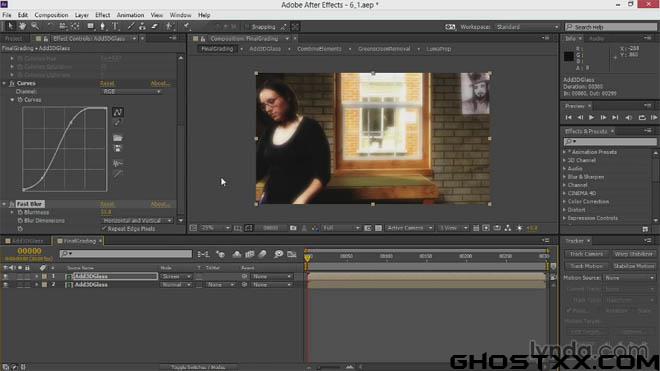This screenshot has height=371, width=660.
Task: Toggle Snapping option in toolbar
Action: coord(260,27)
